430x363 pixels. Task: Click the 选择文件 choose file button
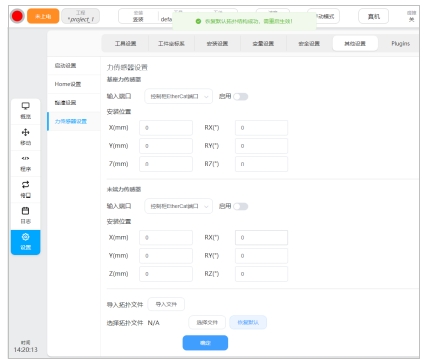(x=207, y=322)
